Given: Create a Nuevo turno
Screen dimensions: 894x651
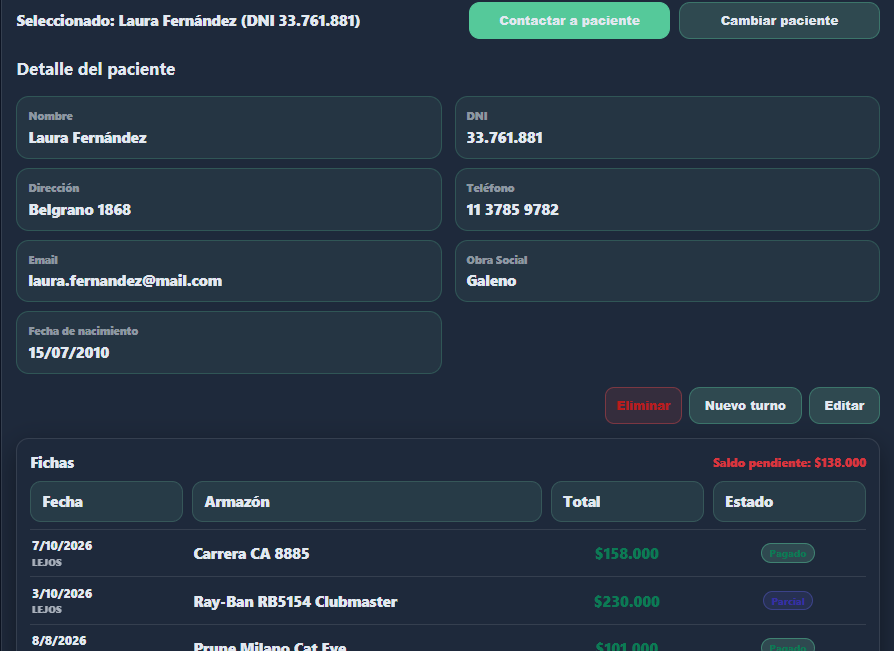Looking at the screenshot, I should click(x=745, y=405).
